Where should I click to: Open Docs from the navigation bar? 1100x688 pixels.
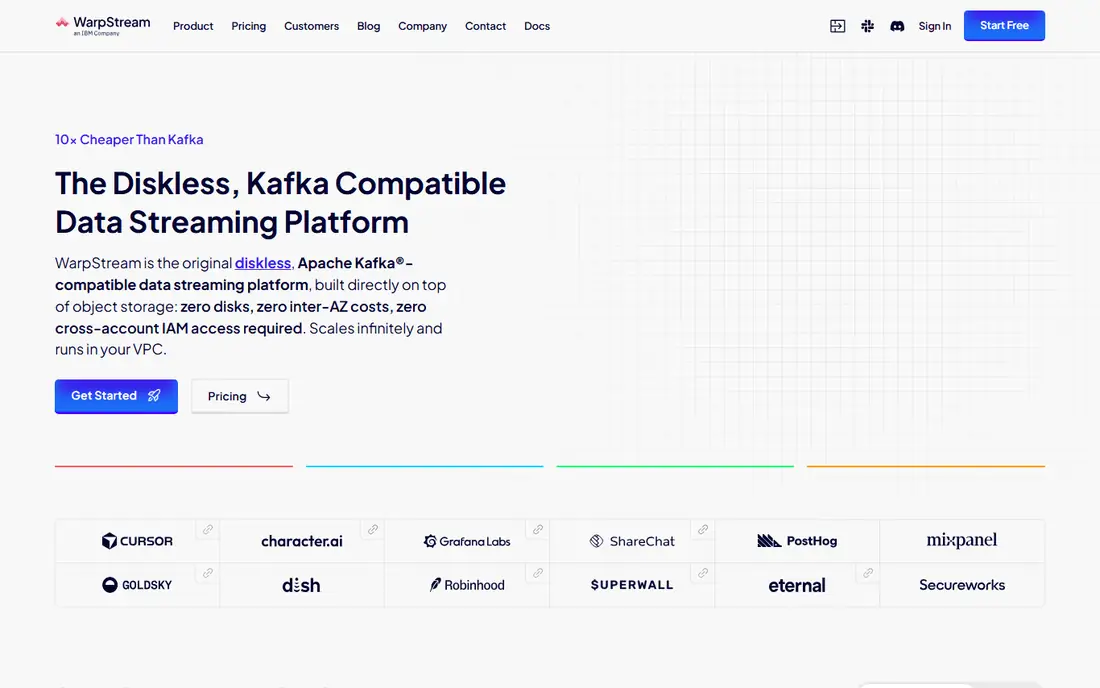pyautogui.click(x=537, y=26)
